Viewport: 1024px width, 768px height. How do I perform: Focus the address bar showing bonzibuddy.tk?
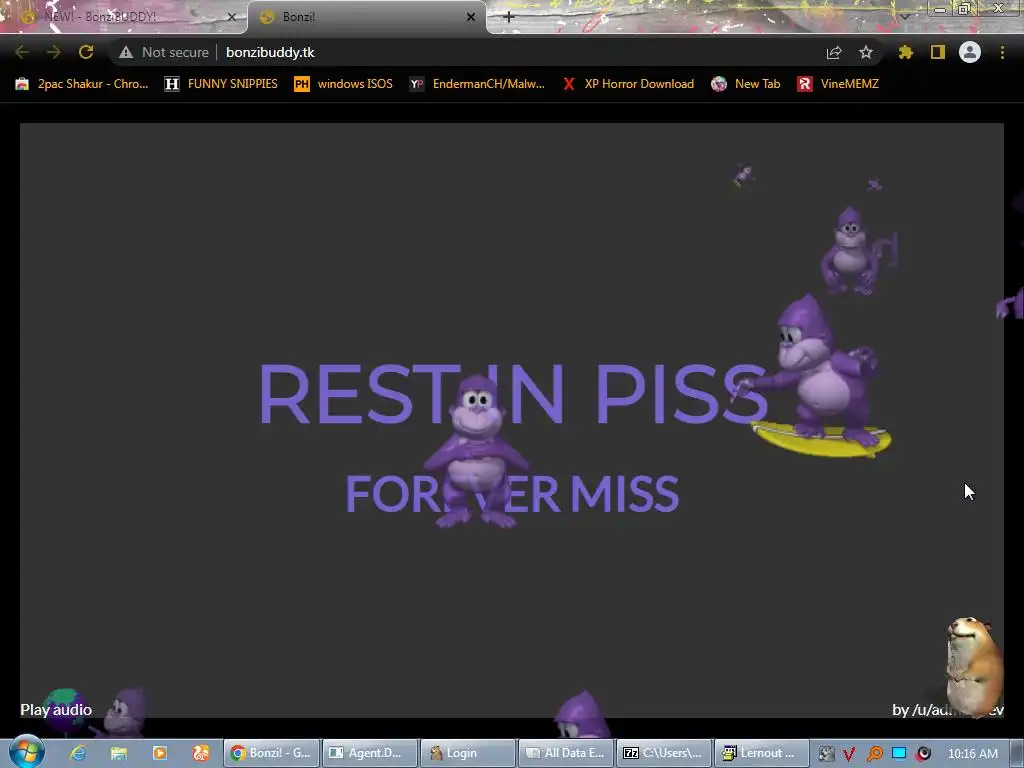(496, 52)
